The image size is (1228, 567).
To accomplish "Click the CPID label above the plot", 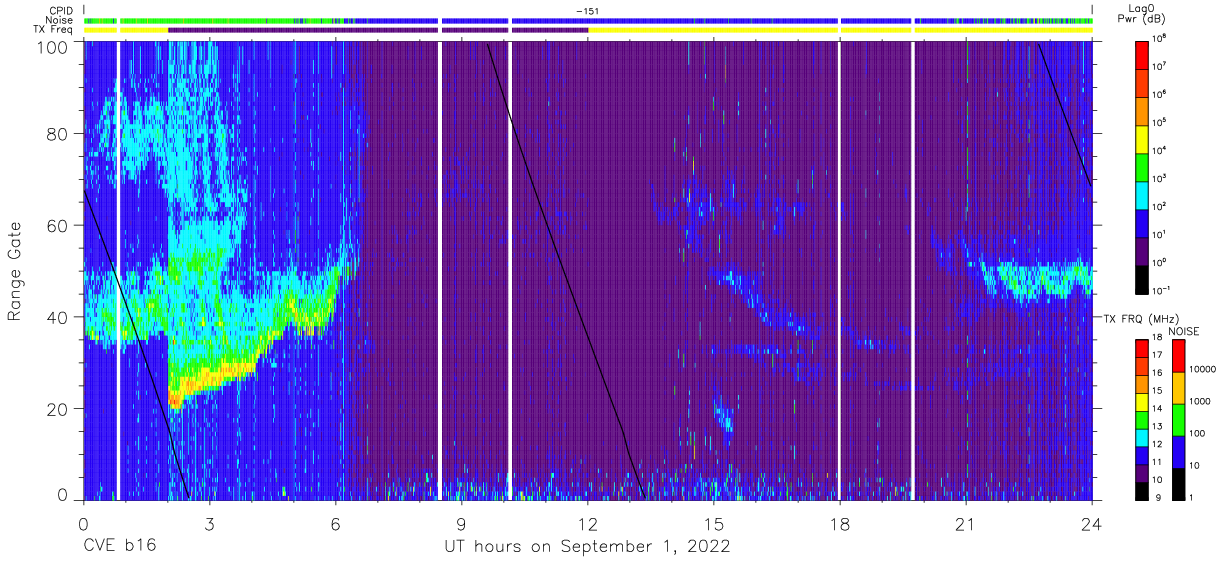I will [x=59, y=10].
